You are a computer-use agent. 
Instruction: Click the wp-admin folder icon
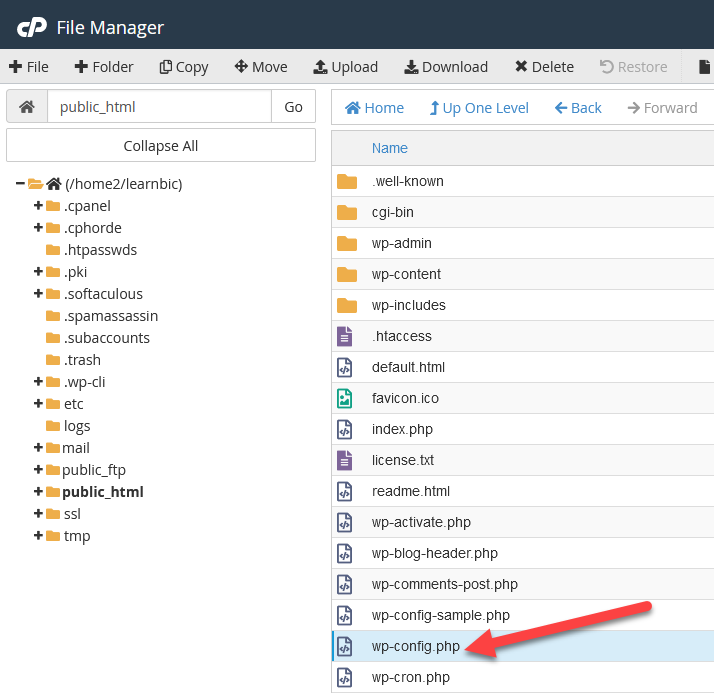[347, 243]
